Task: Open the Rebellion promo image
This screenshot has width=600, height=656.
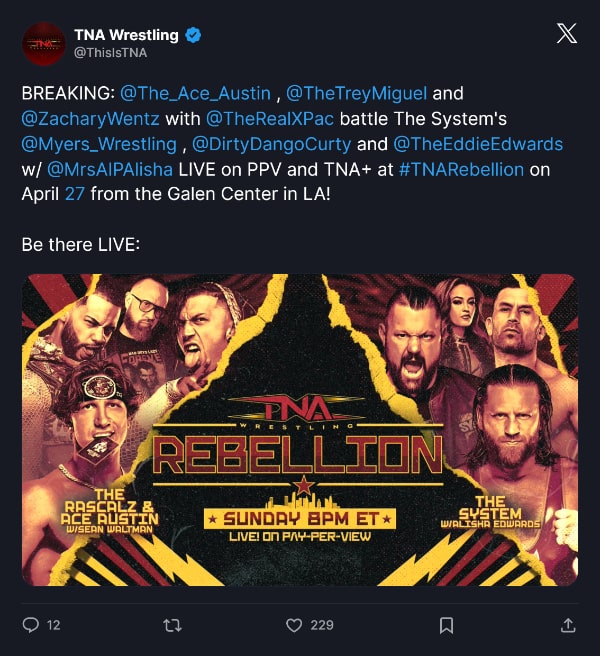Action: click(300, 430)
